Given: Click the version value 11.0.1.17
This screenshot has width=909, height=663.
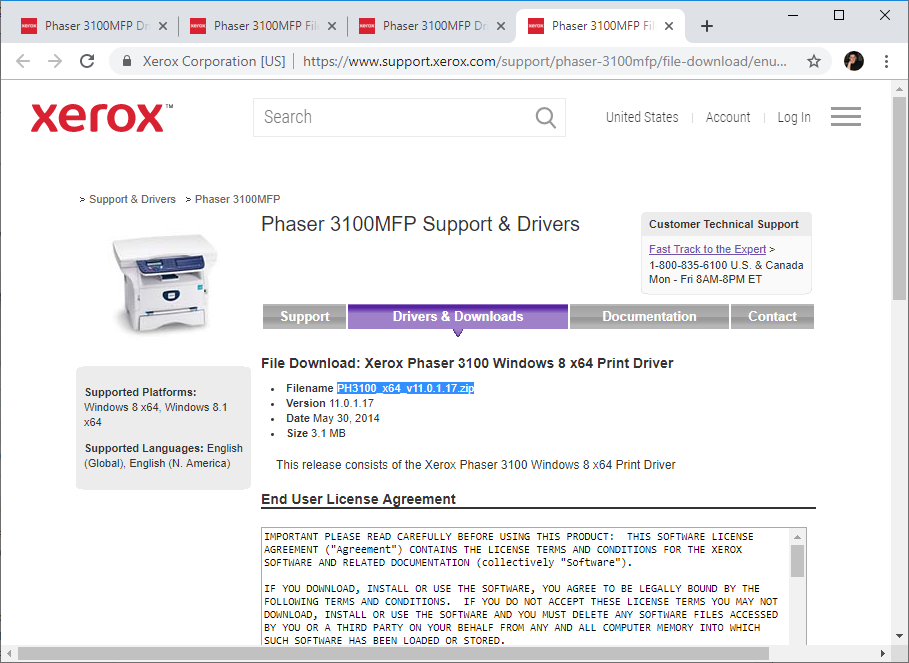Looking at the screenshot, I should [x=351, y=403].
